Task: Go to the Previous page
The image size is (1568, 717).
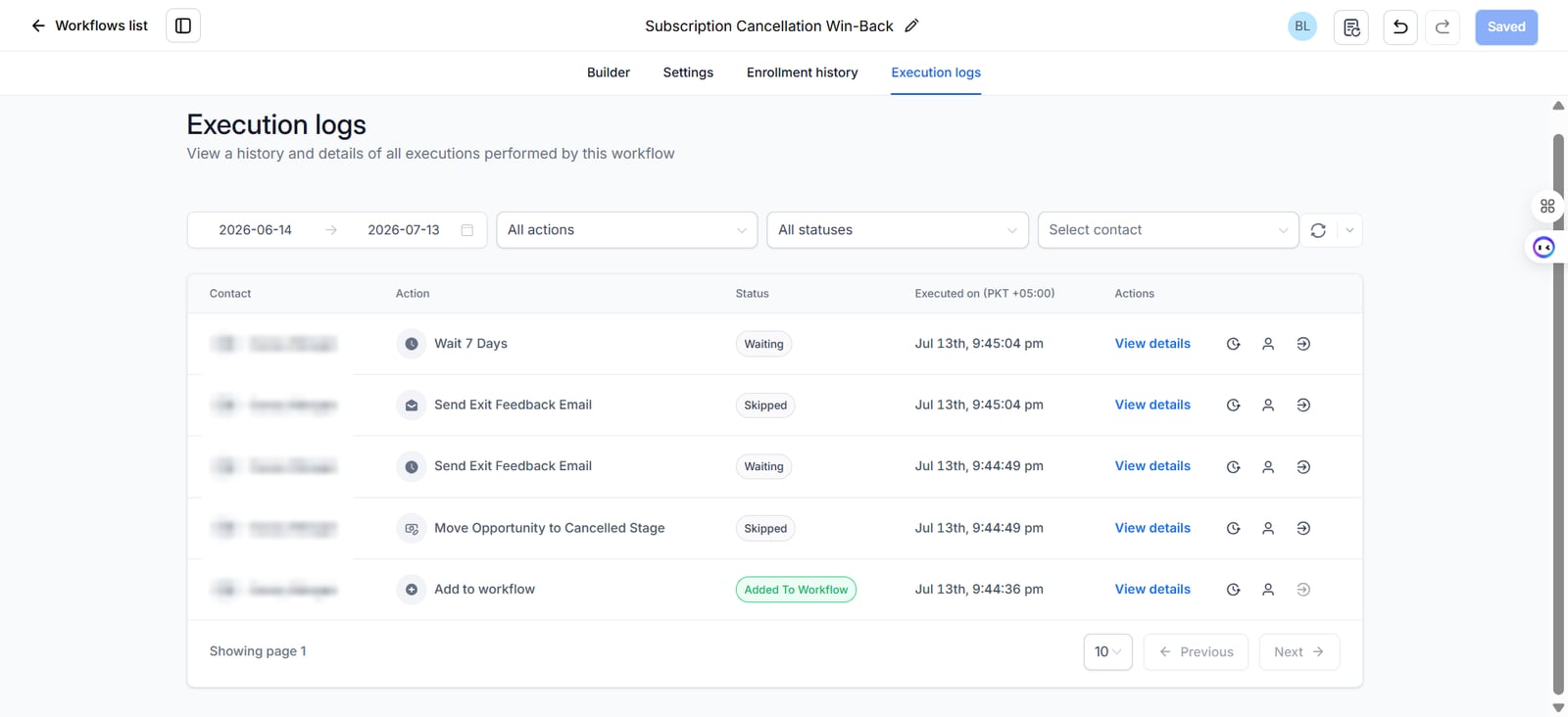Action: pyautogui.click(x=1196, y=651)
